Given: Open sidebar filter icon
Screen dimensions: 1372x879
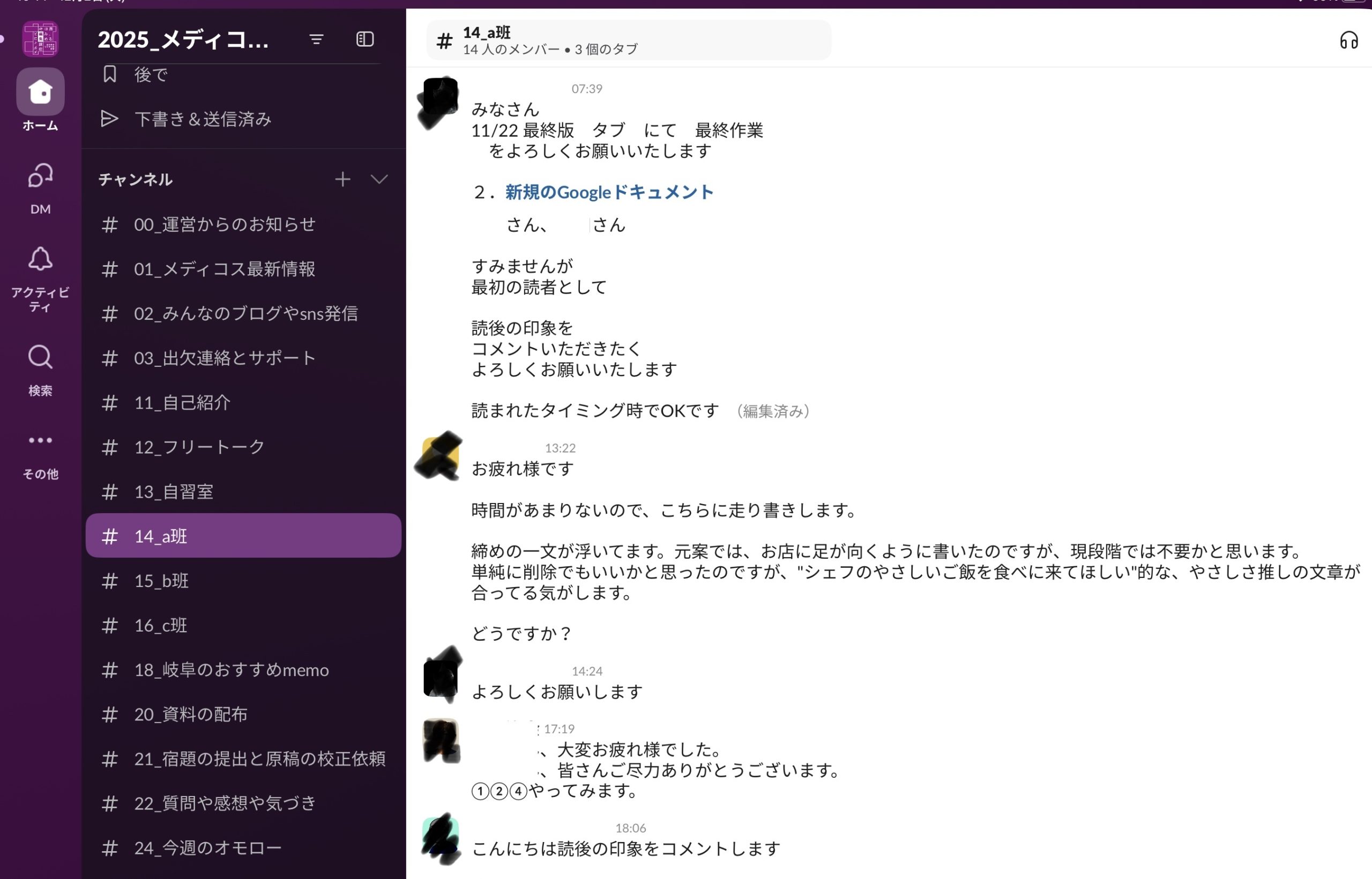Looking at the screenshot, I should pos(316,39).
